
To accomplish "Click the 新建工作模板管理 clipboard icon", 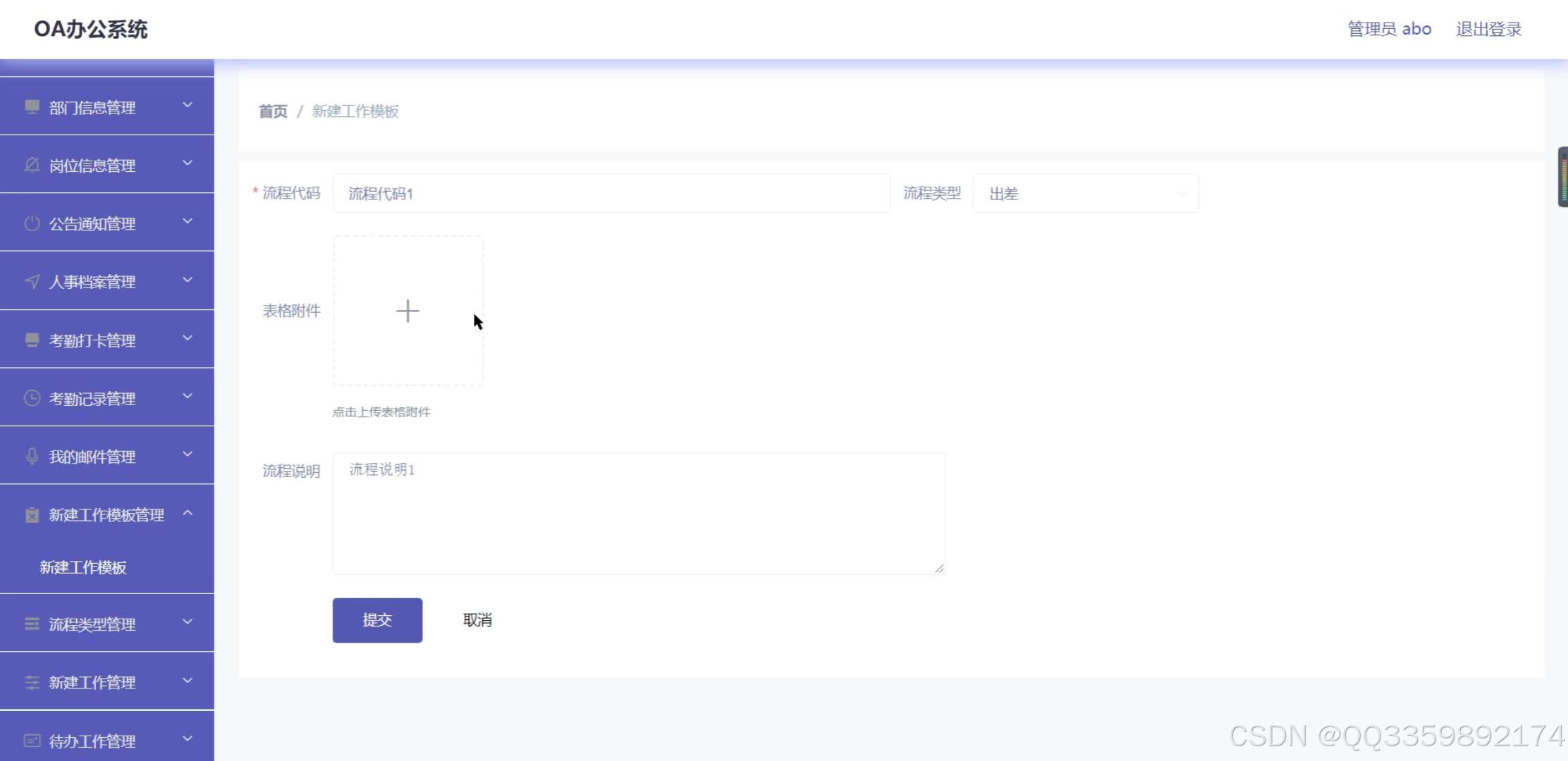I will click(31, 514).
